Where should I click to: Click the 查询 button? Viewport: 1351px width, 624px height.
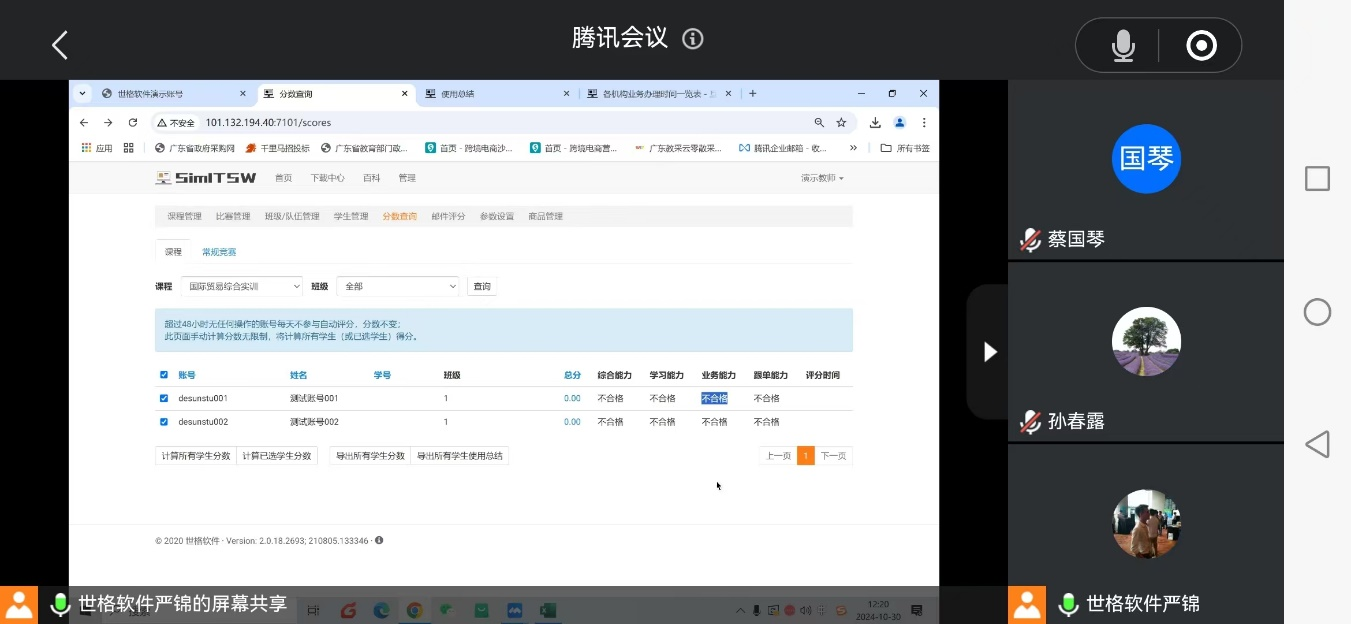coord(482,286)
